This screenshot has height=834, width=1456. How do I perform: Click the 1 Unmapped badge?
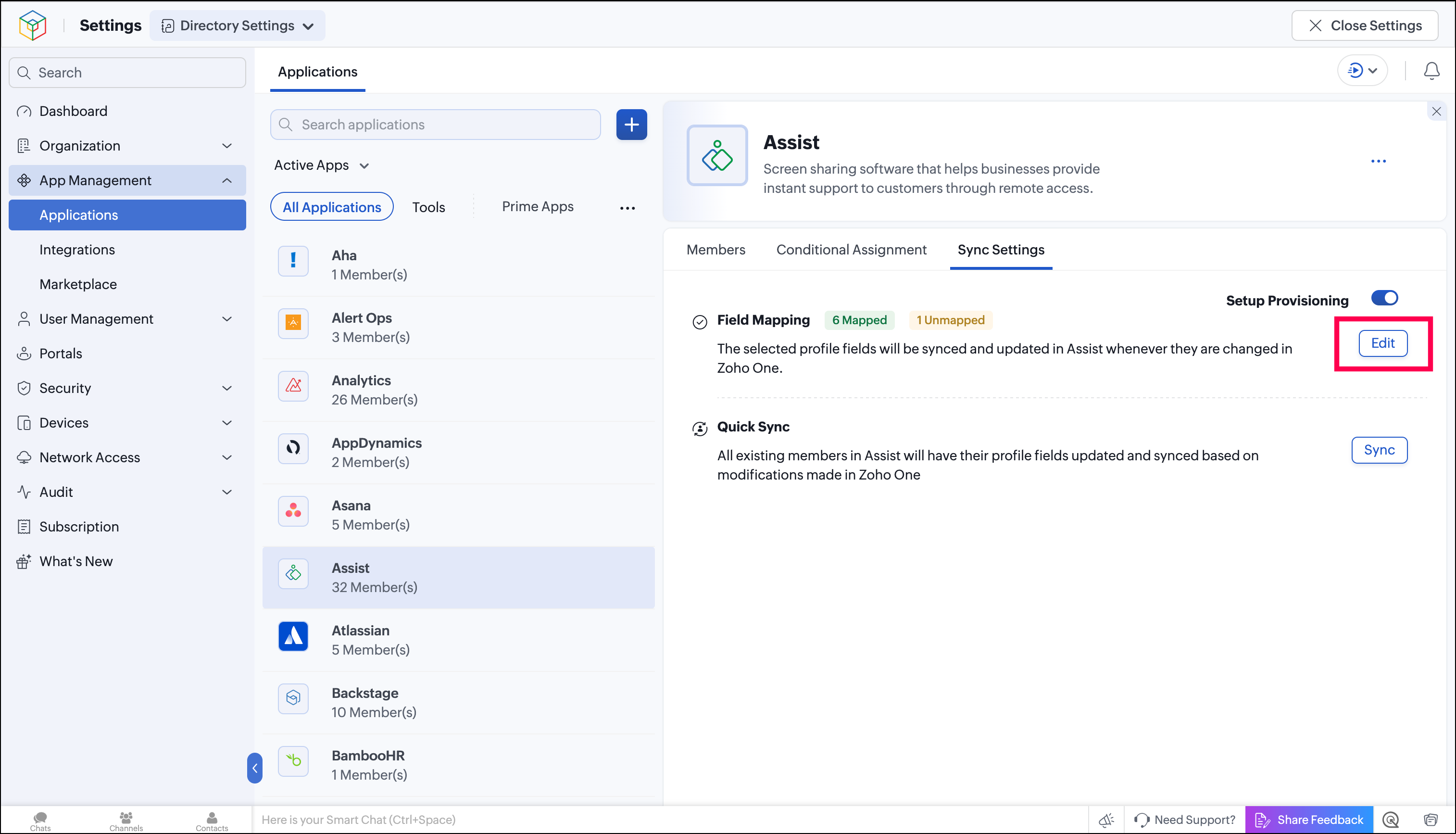(951, 320)
